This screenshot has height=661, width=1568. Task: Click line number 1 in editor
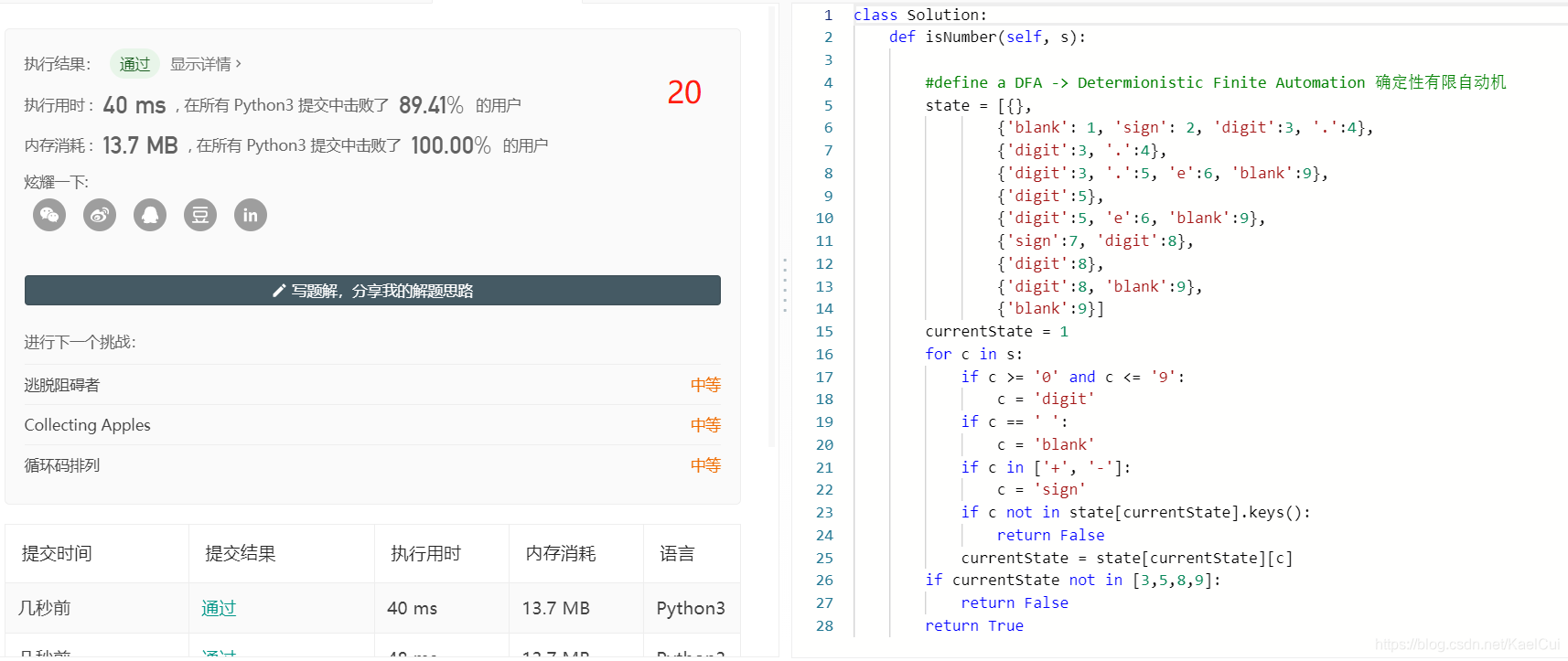click(x=828, y=15)
